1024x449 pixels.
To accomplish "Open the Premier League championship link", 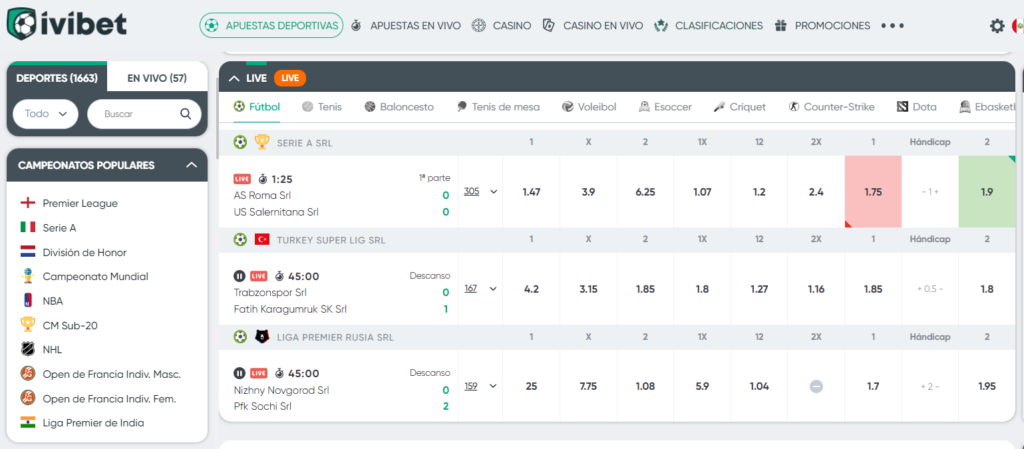I will [x=80, y=203].
